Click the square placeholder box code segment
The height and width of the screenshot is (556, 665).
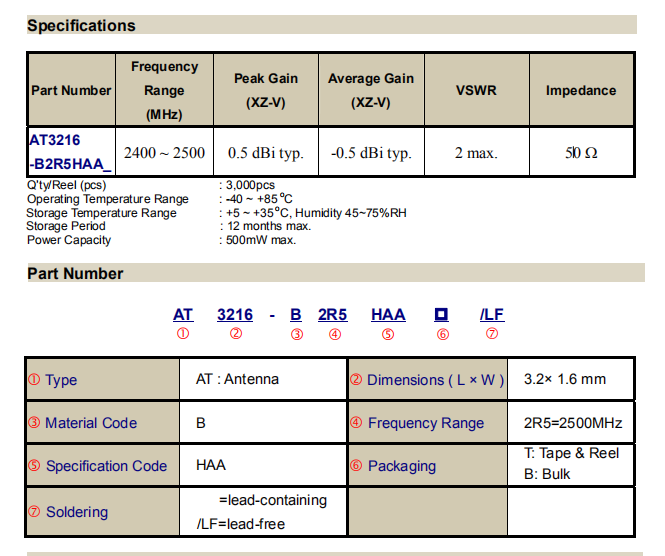tap(441, 315)
